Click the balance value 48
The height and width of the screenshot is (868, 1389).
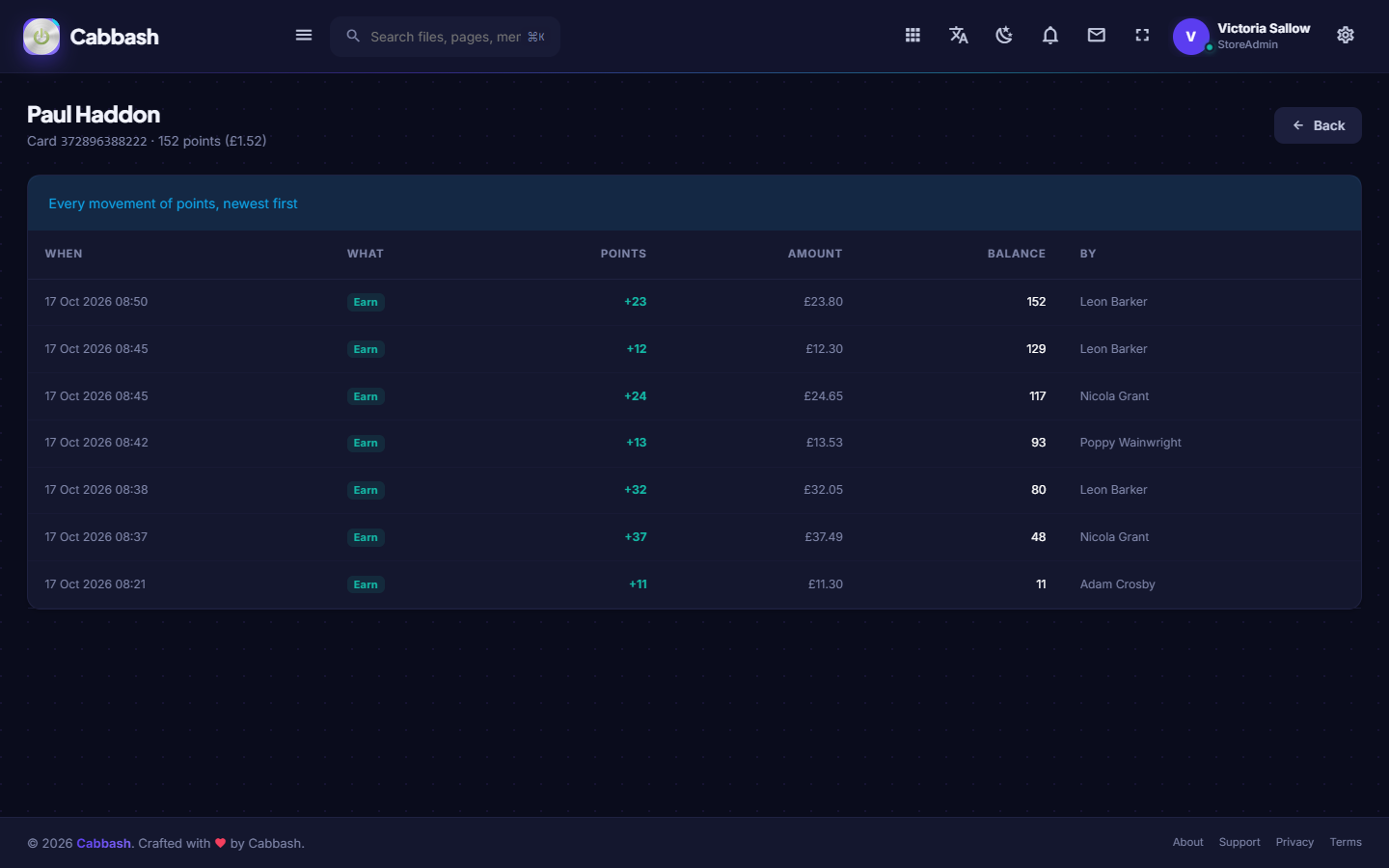coord(1039,537)
